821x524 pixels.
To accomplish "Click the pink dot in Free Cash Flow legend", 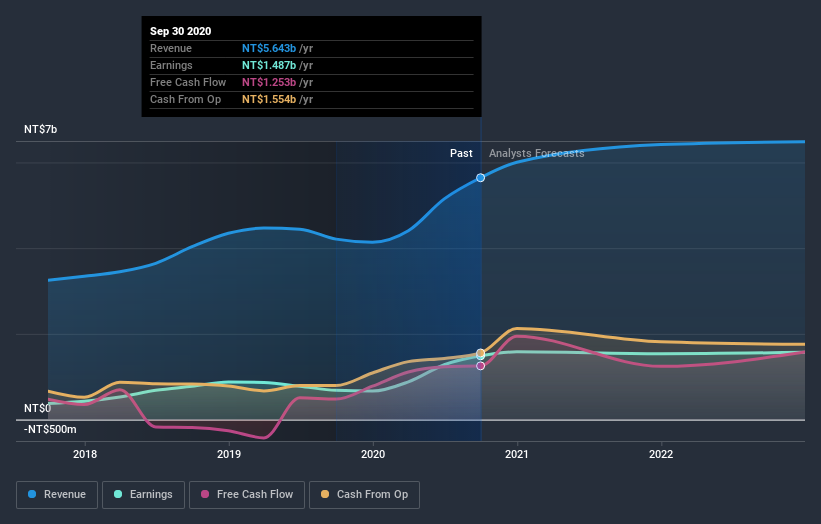I will point(205,494).
